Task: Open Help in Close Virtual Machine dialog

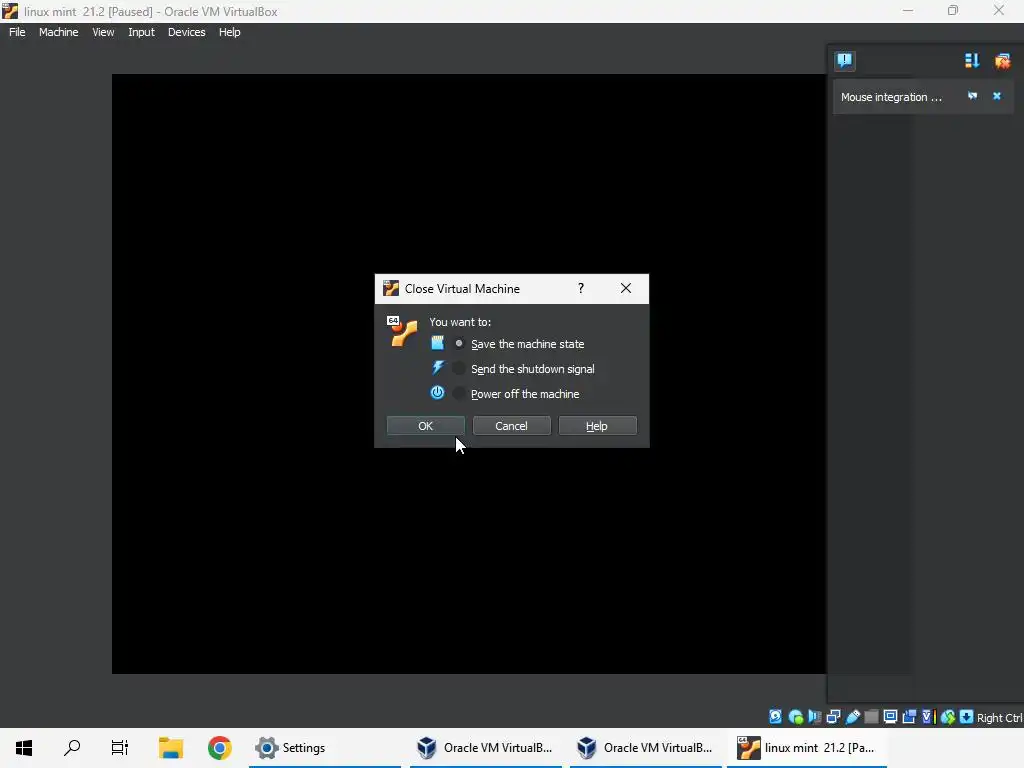Action: pos(597,426)
